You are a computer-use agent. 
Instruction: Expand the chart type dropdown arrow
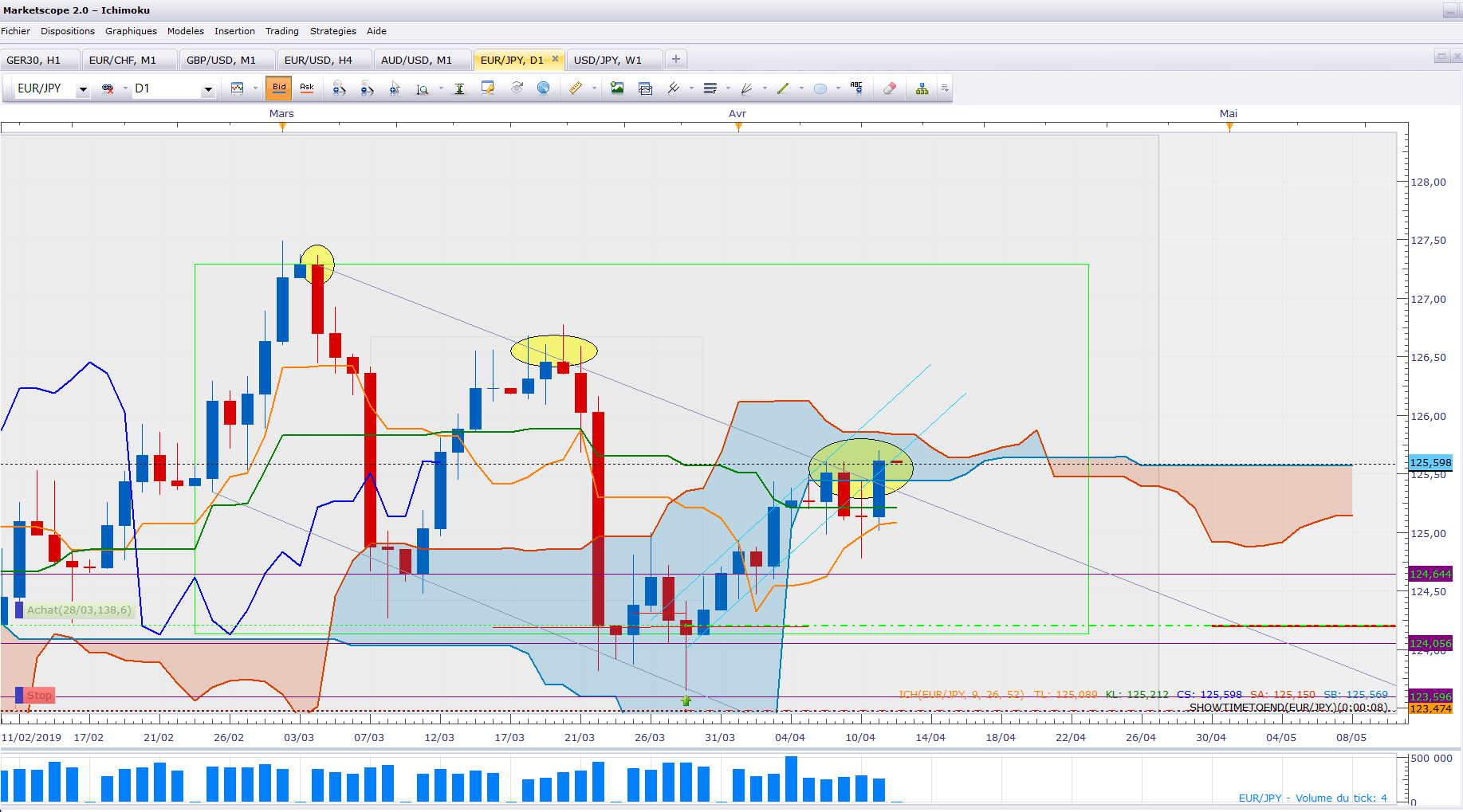click(x=255, y=88)
